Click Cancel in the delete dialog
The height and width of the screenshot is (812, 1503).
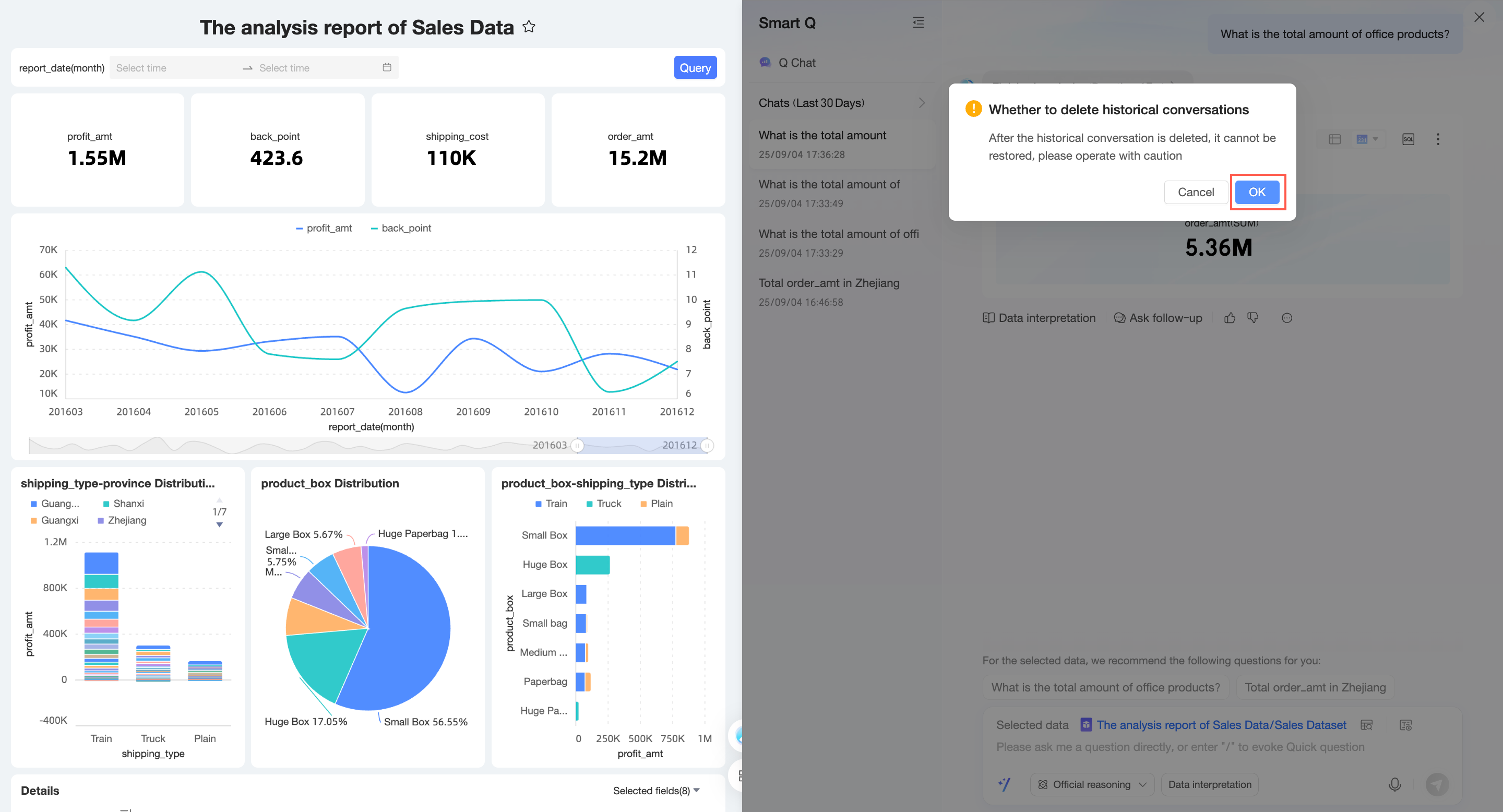tap(1196, 192)
